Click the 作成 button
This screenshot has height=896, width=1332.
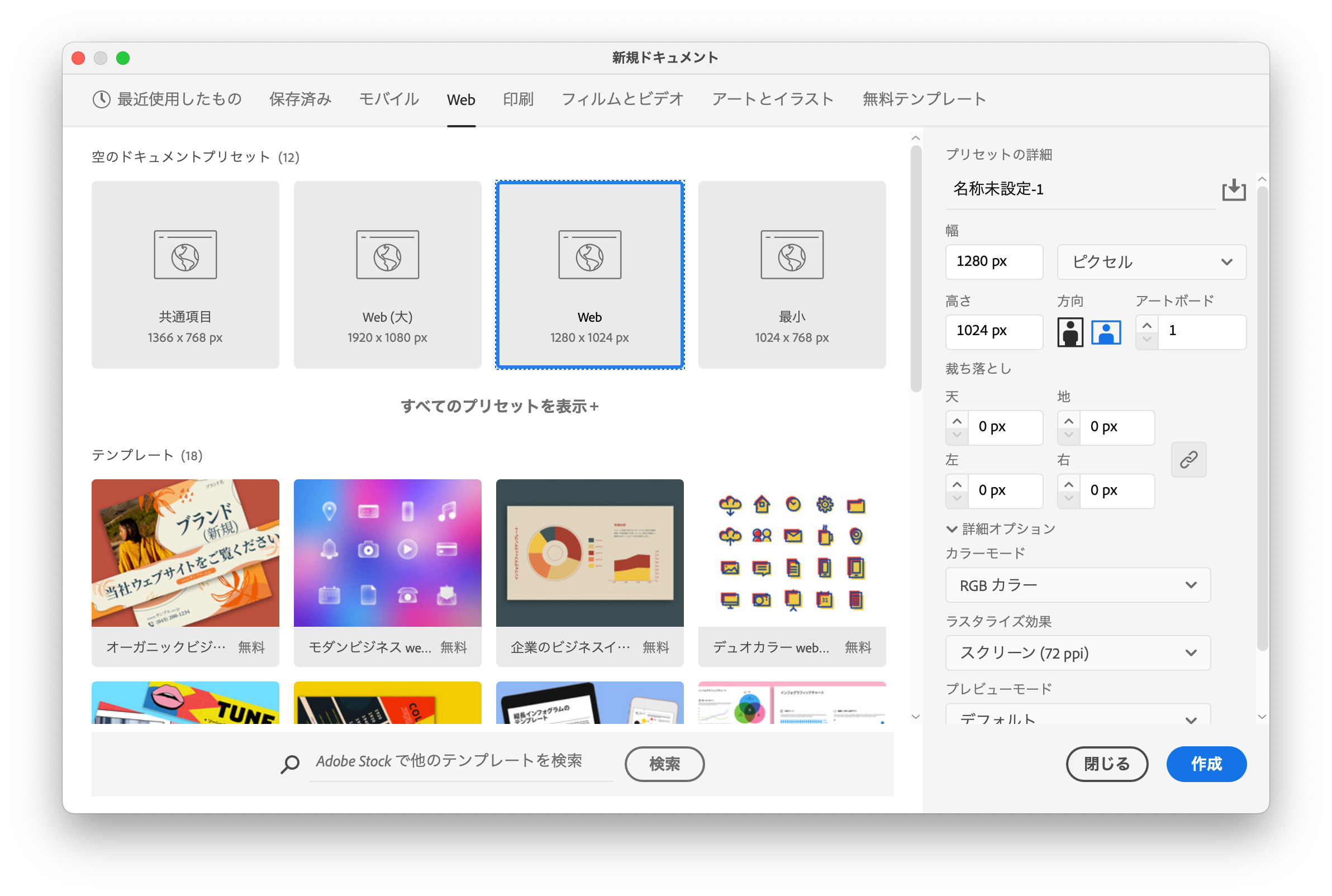(1206, 764)
